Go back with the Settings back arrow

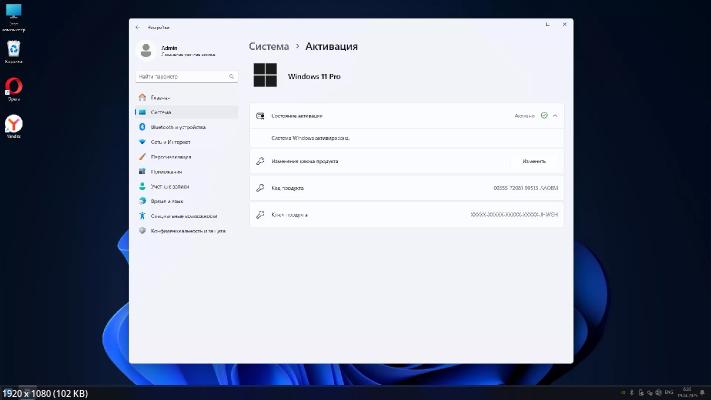coord(138,27)
